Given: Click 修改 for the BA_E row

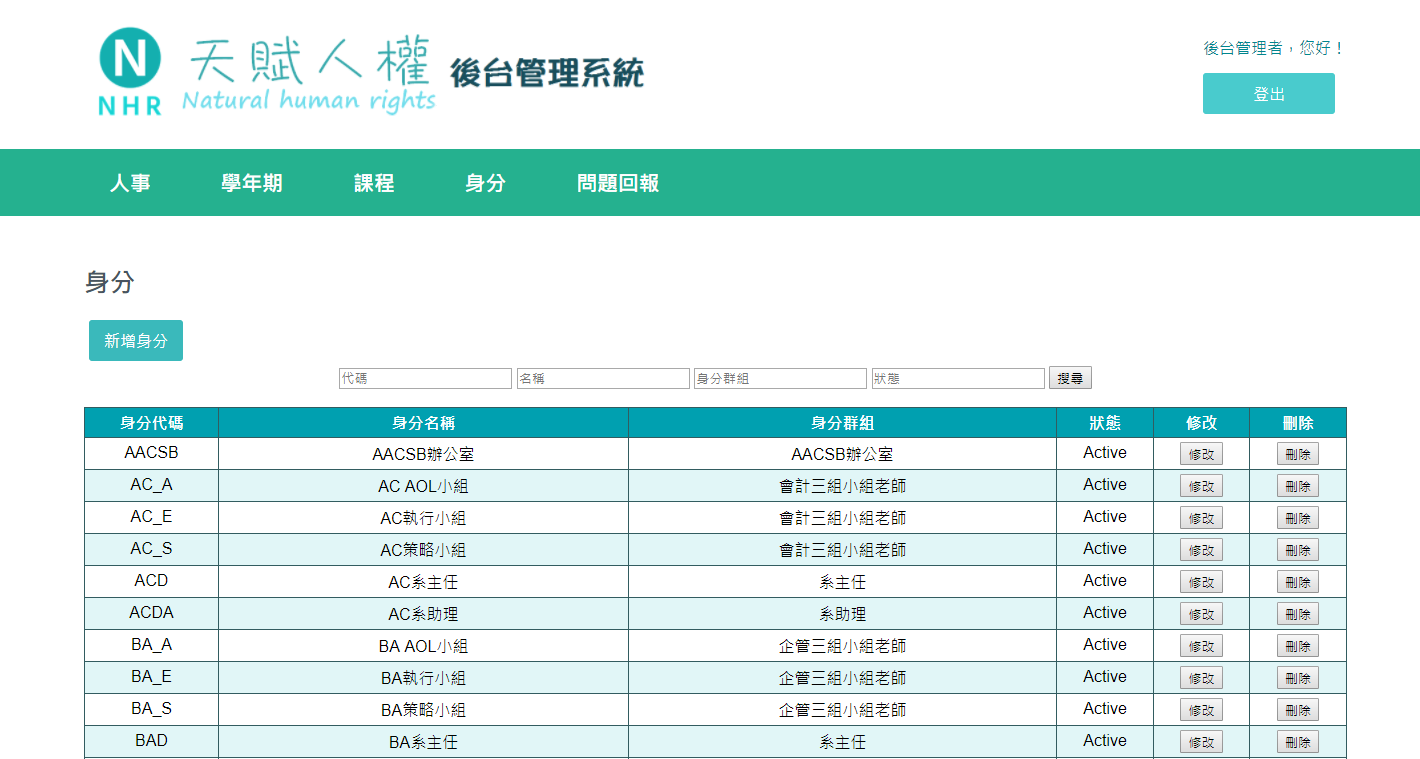Looking at the screenshot, I should coord(1201,678).
